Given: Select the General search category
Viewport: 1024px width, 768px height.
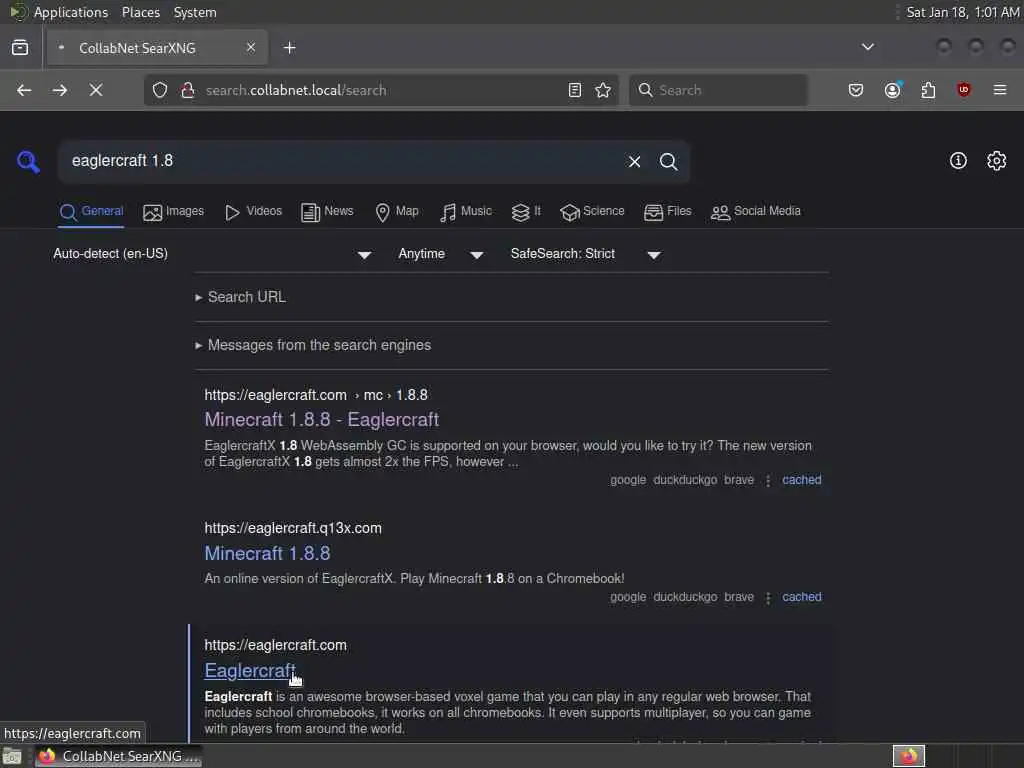Looking at the screenshot, I should coord(91,212).
